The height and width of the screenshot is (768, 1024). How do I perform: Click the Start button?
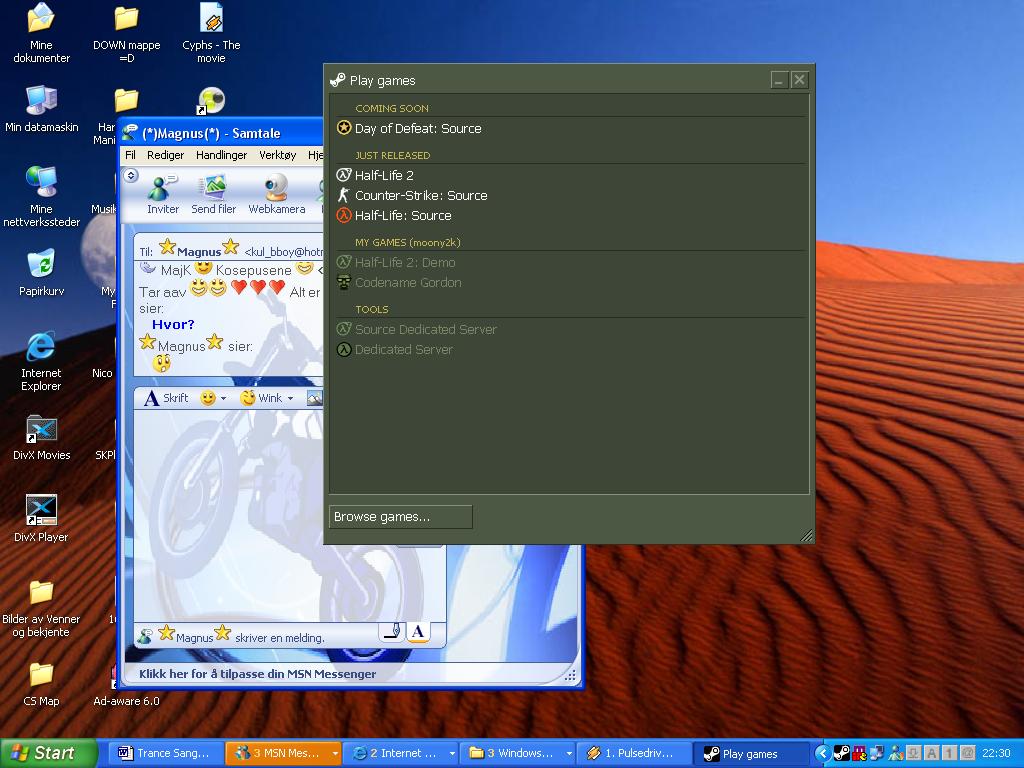click(48, 753)
